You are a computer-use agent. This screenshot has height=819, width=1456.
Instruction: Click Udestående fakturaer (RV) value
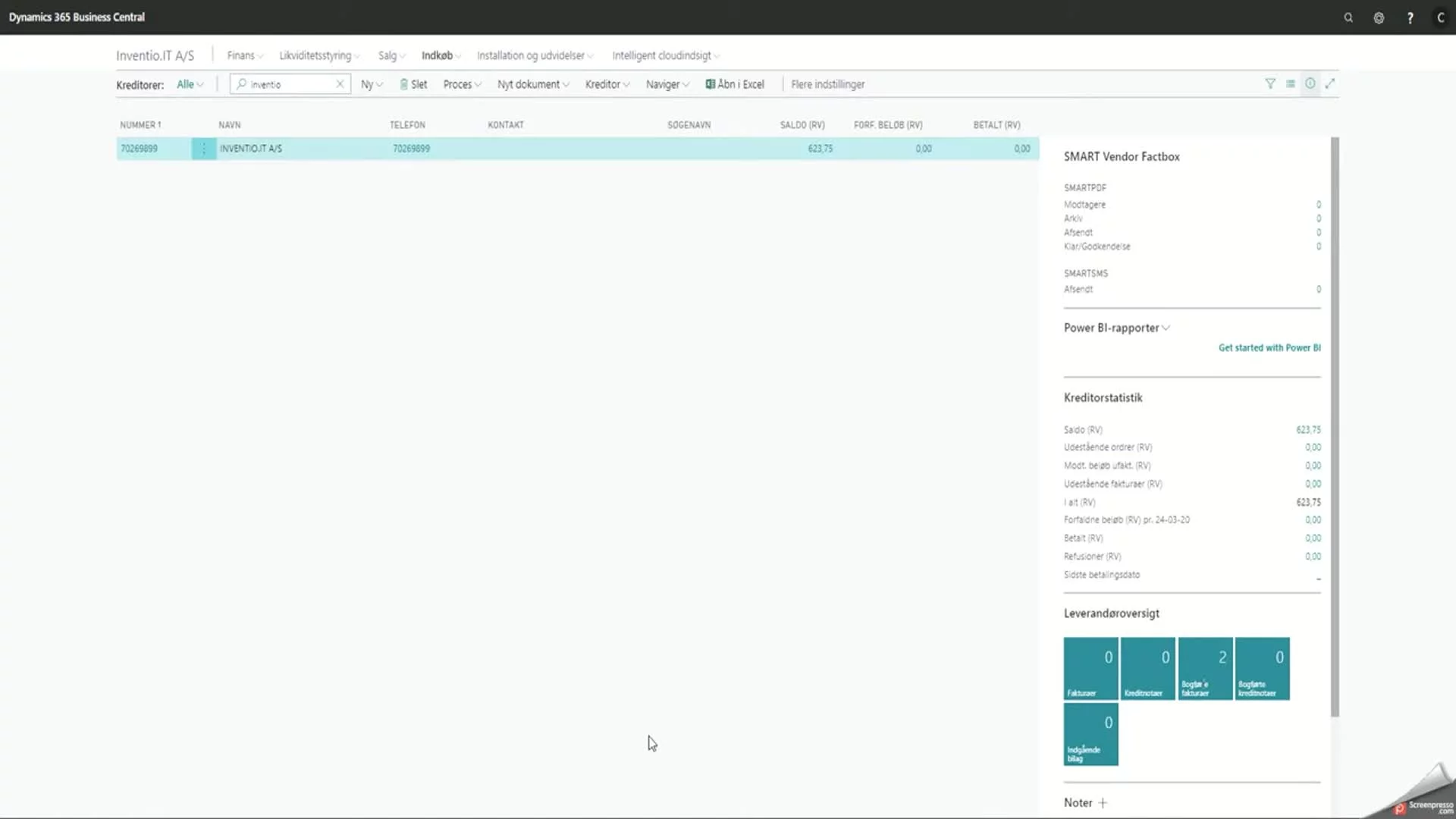pyautogui.click(x=1313, y=484)
